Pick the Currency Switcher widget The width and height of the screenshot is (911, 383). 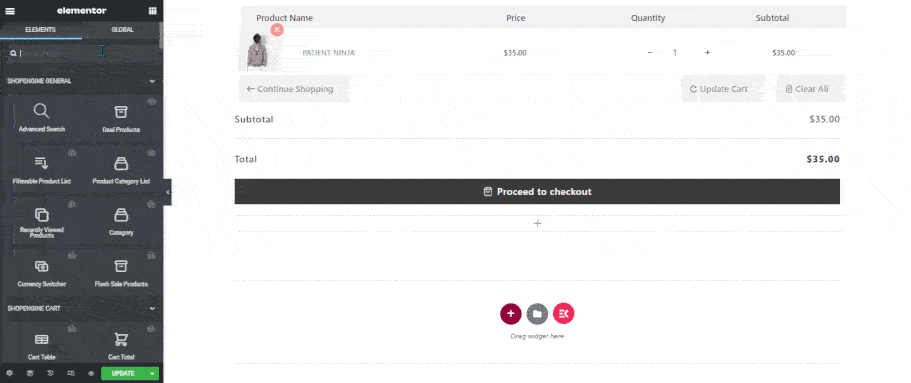41,273
